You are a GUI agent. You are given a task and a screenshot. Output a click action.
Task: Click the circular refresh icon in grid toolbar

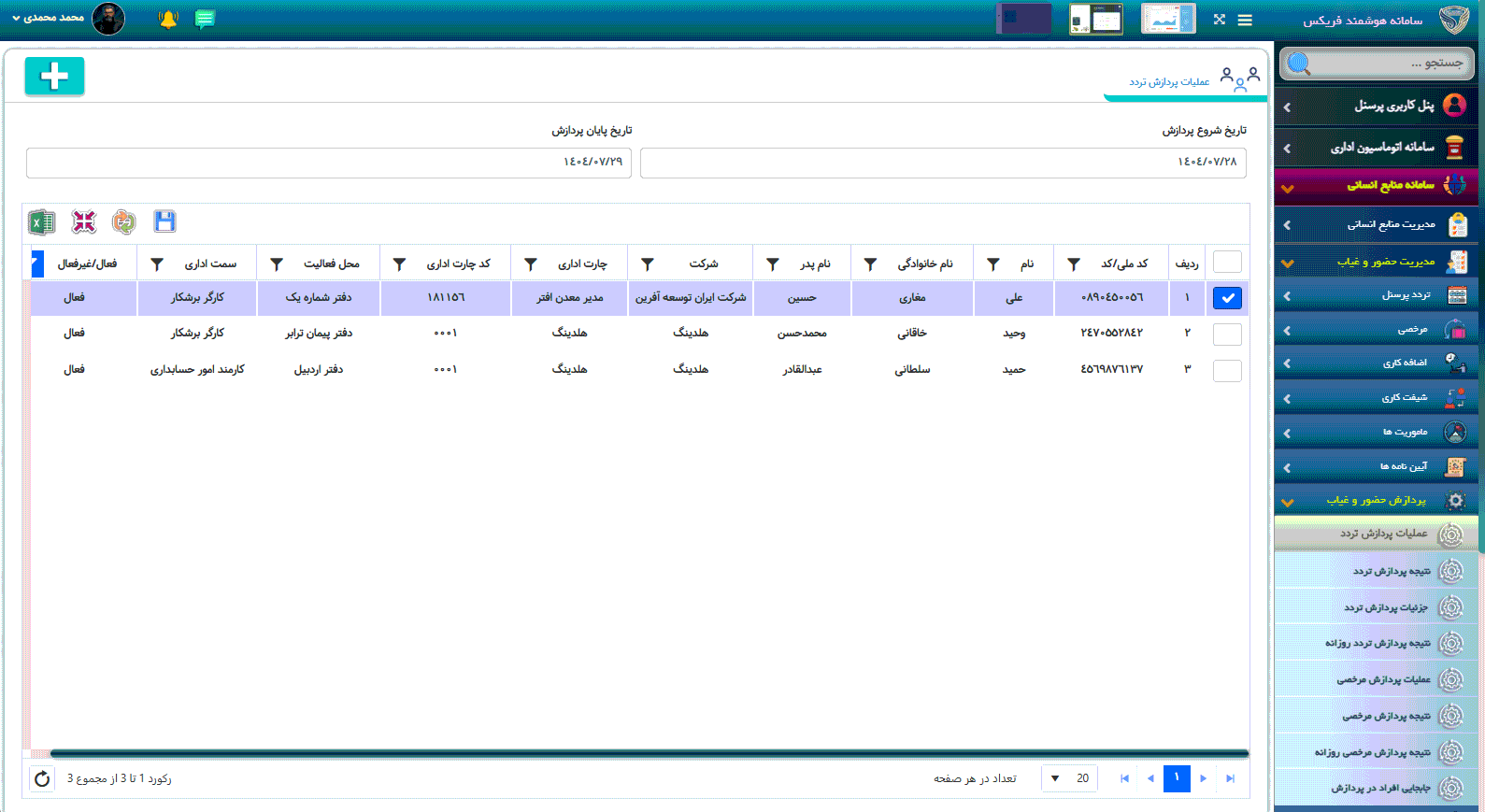click(x=123, y=221)
